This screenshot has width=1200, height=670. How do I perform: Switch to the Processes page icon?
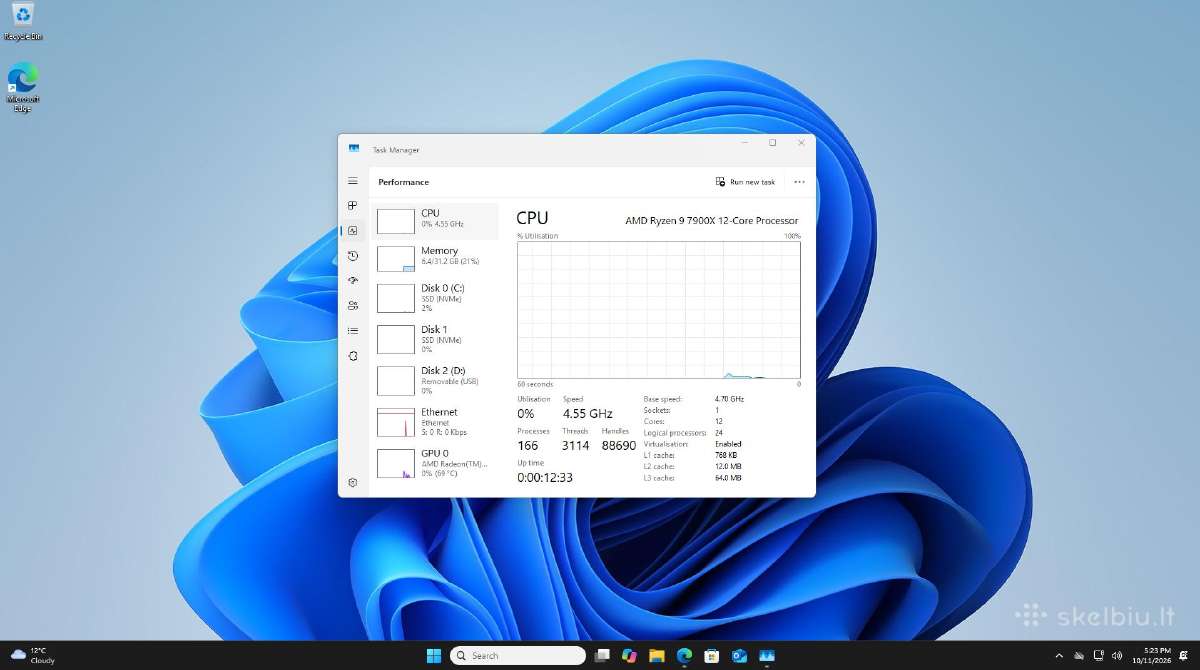pyautogui.click(x=353, y=206)
